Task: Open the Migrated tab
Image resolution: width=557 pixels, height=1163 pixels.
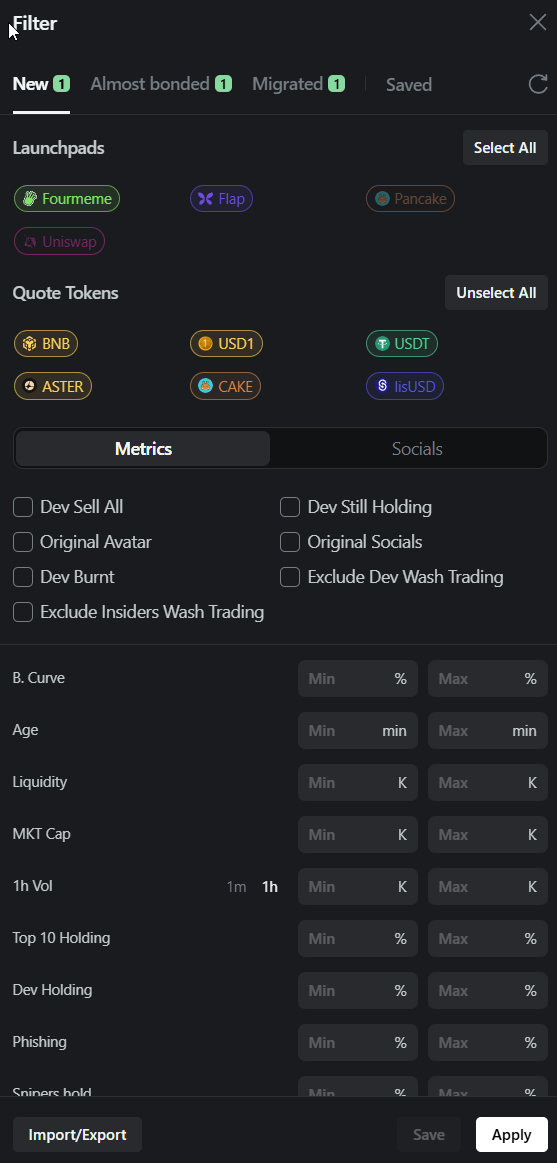Action: (298, 85)
